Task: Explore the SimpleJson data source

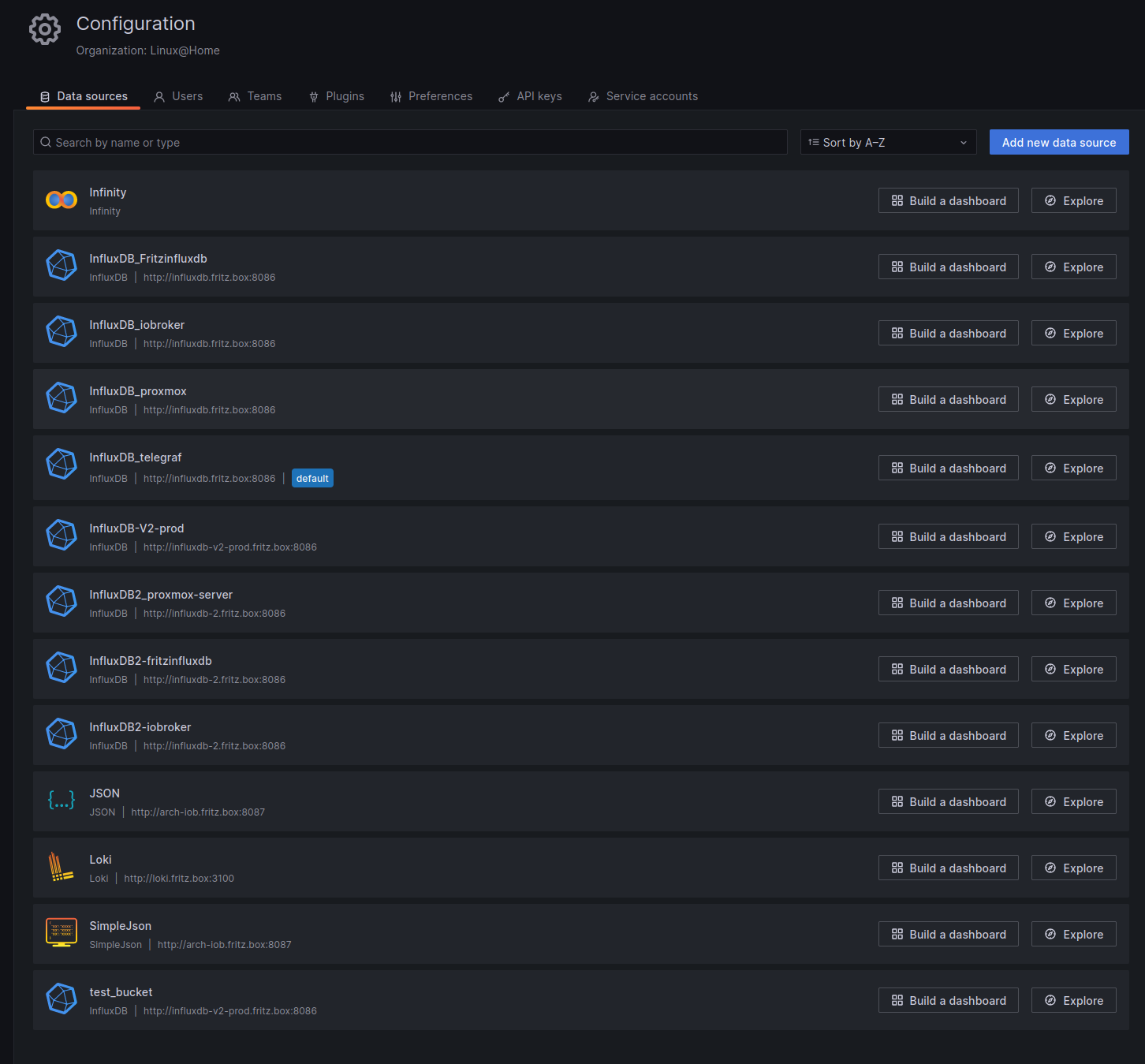Action: pyautogui.click(x=1074, y=934)
